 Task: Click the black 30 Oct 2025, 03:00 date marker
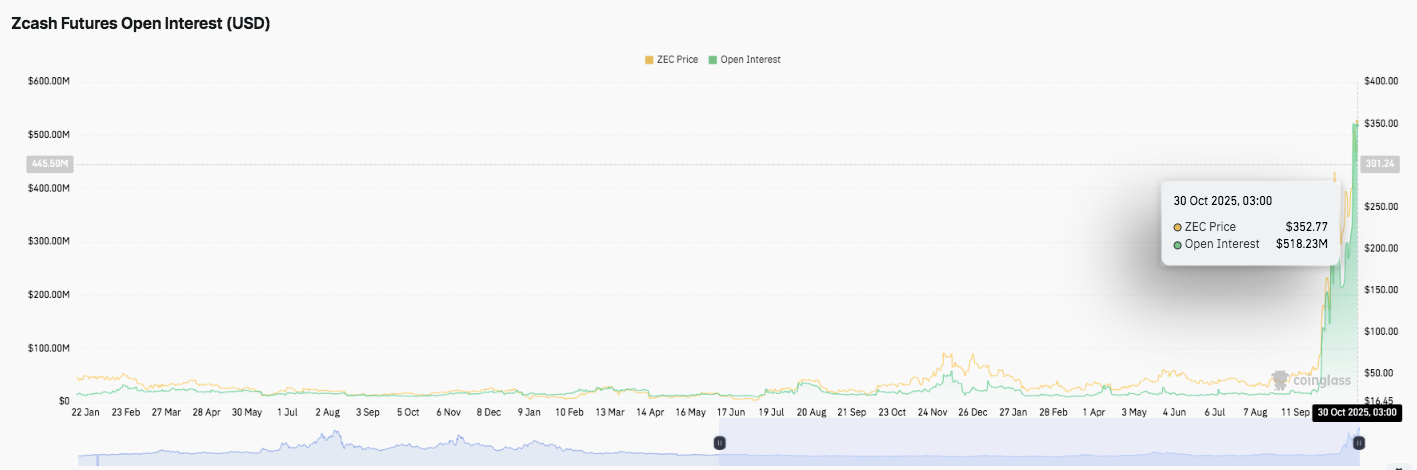(1355, 412)
